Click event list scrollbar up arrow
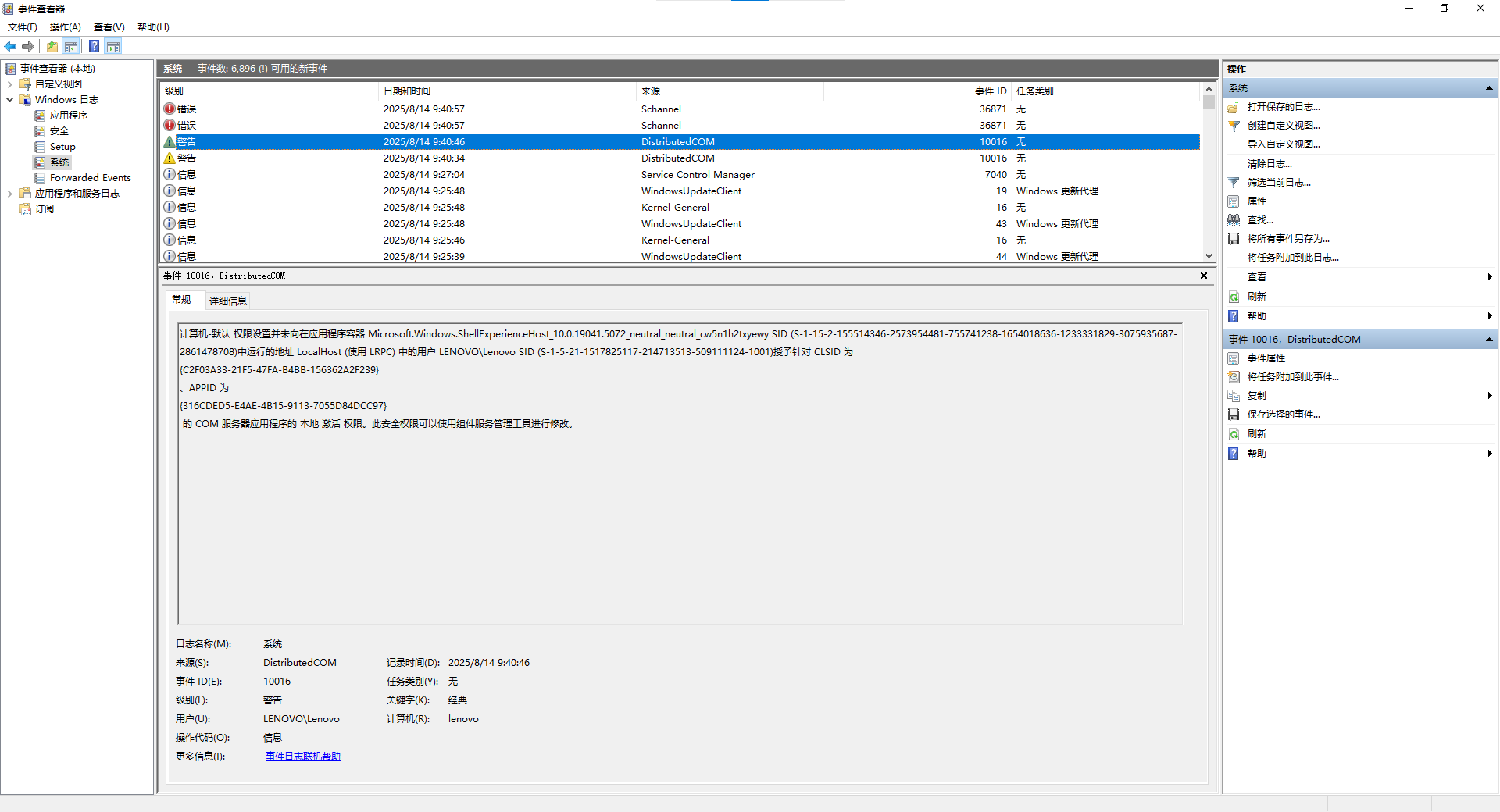This screenshot has height=812, width=1500. (x=1209, y=89)
